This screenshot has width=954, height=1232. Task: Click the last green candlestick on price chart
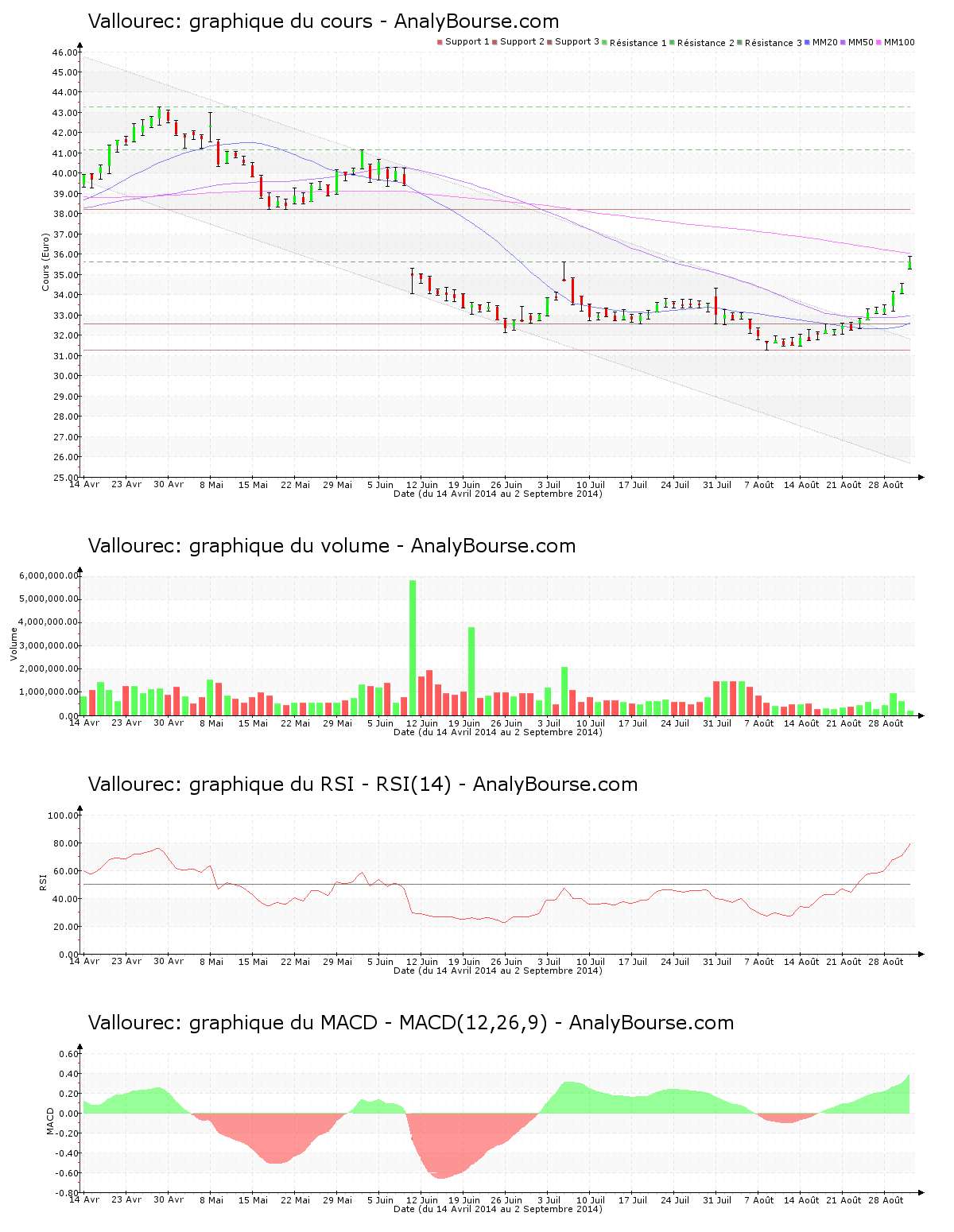[x=909, y=263]
